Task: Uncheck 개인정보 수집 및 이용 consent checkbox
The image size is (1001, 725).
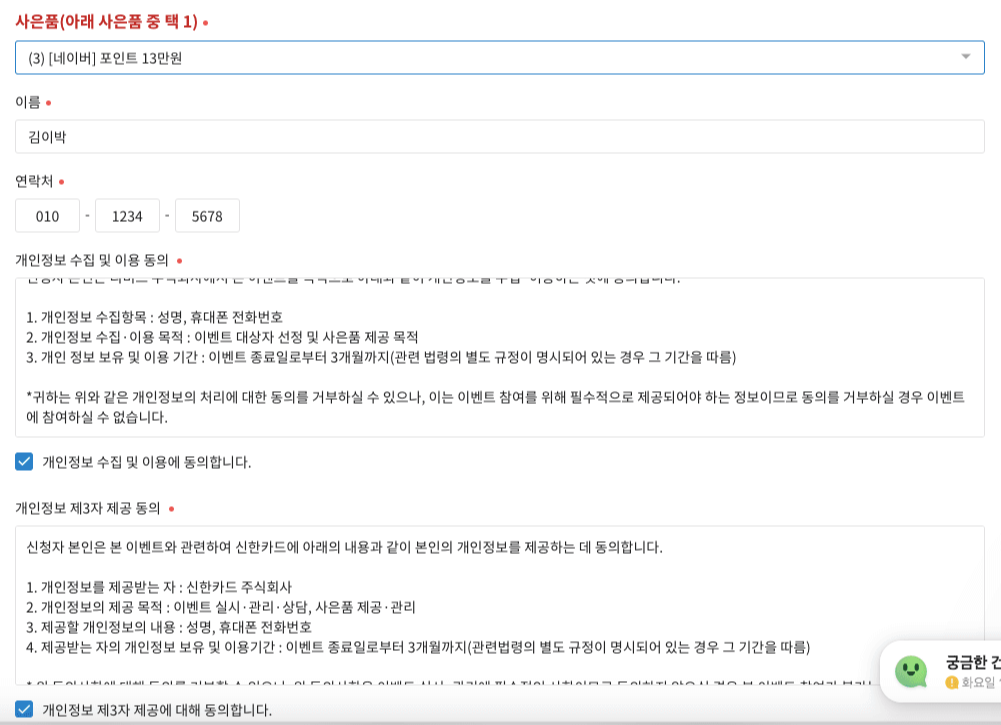Action: pyautogui.click(x=22, y=463)
